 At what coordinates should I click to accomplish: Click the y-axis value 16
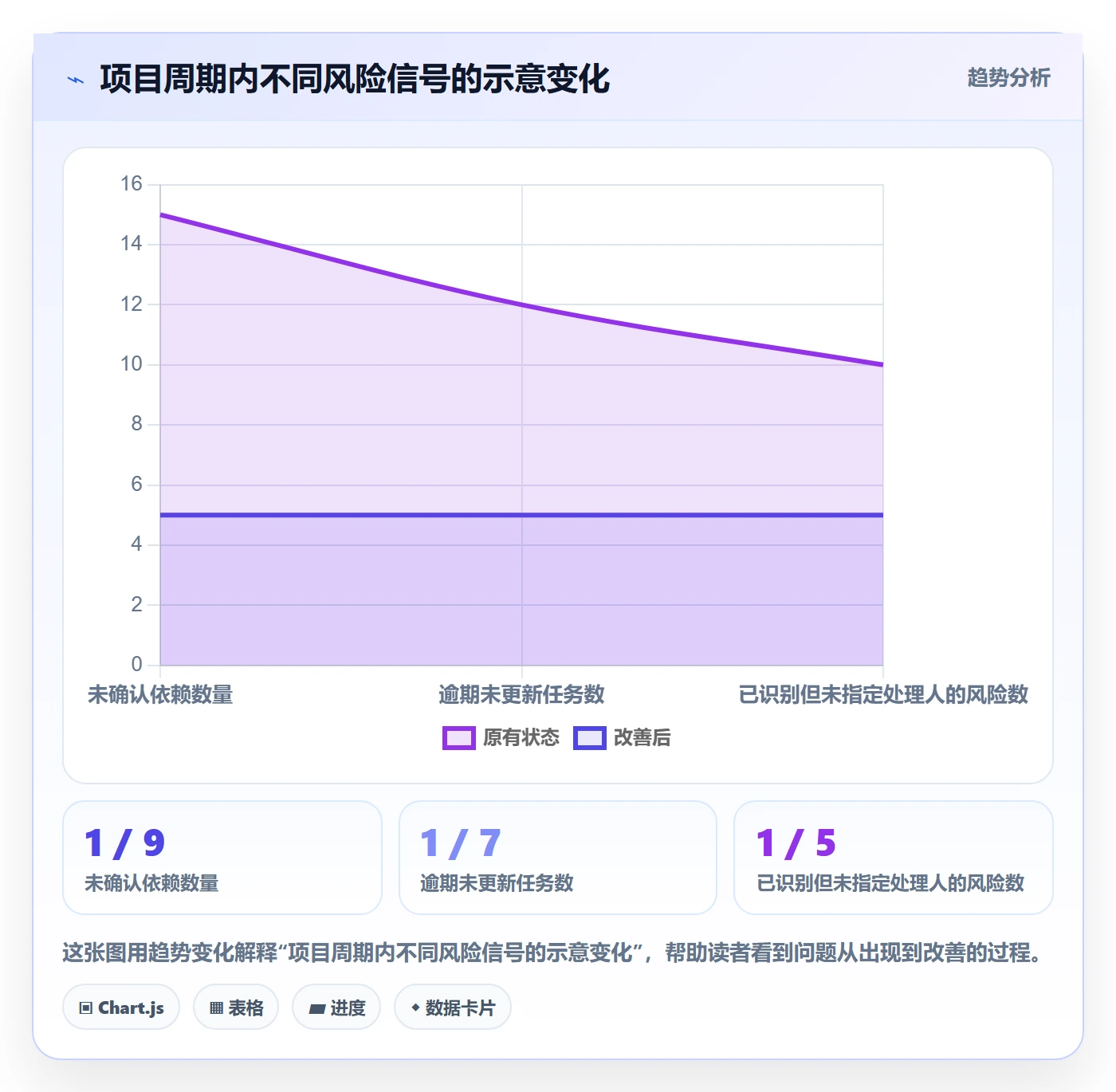(x=132, y=184)
